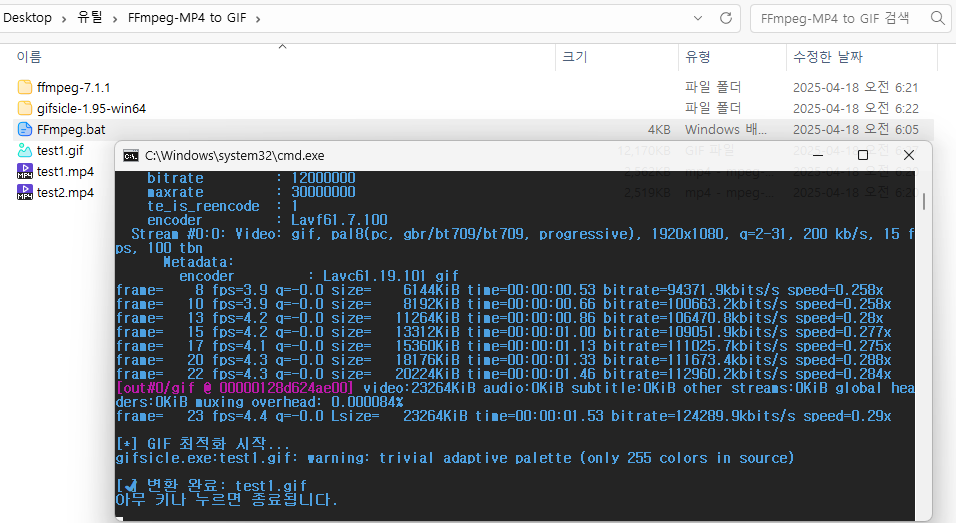
Task: Select test1.mp4 name text
Action: tap(65, 172)
